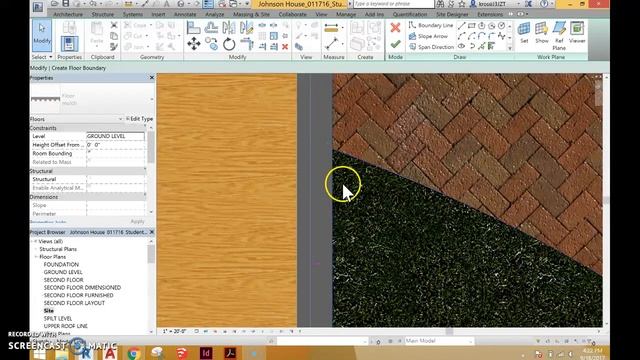Select the Line draw tool

[462, 26]
